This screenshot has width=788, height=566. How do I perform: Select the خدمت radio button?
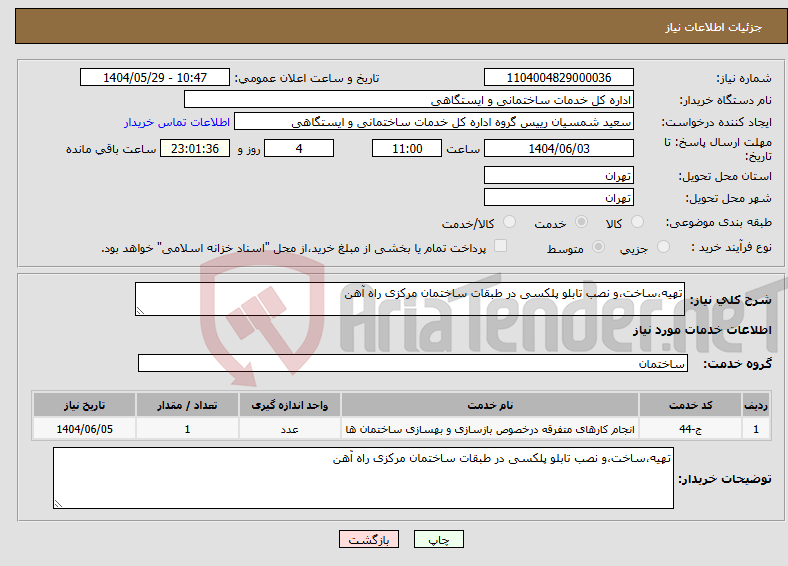click(581, 222)
